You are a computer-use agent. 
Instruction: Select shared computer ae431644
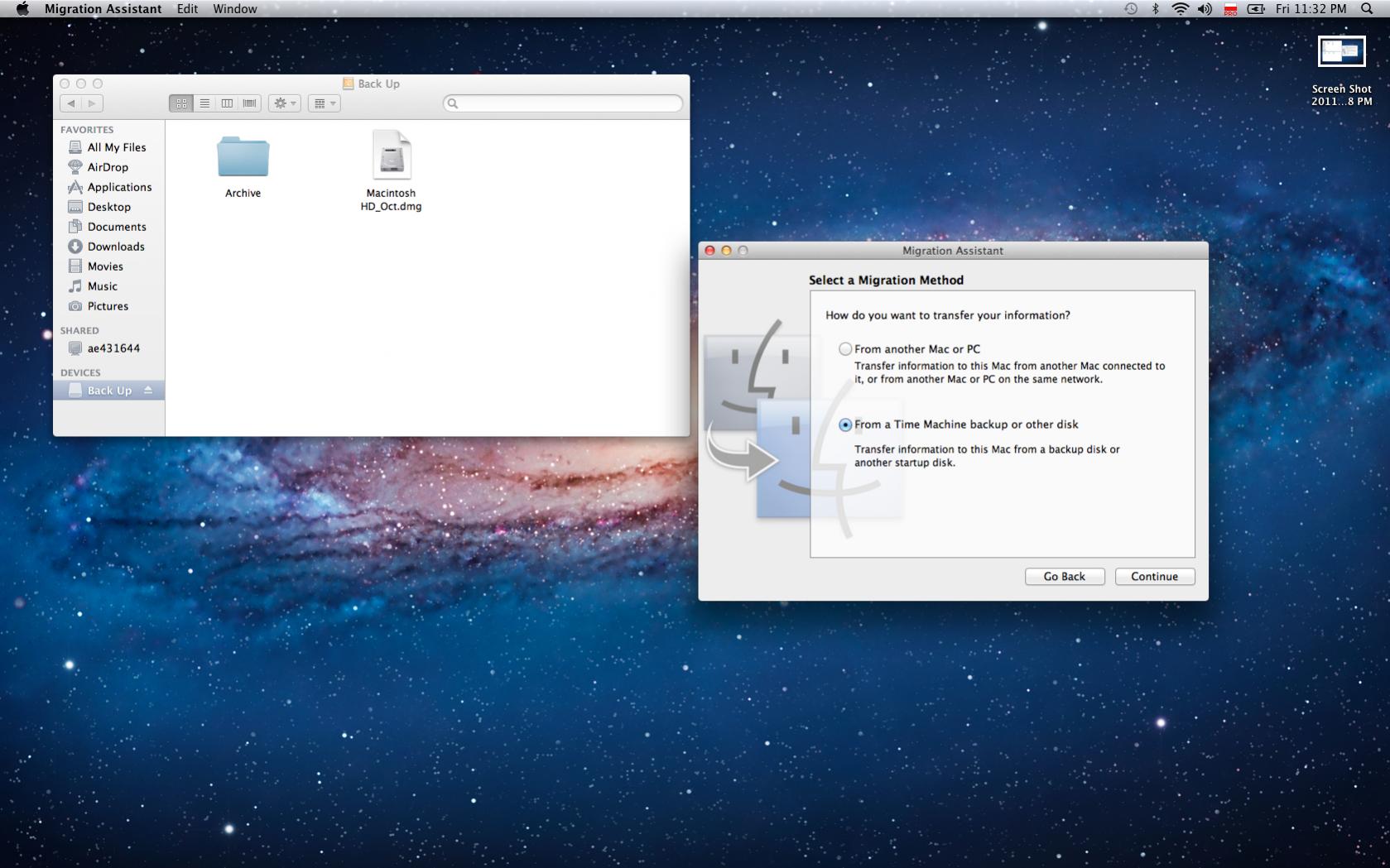108,348
